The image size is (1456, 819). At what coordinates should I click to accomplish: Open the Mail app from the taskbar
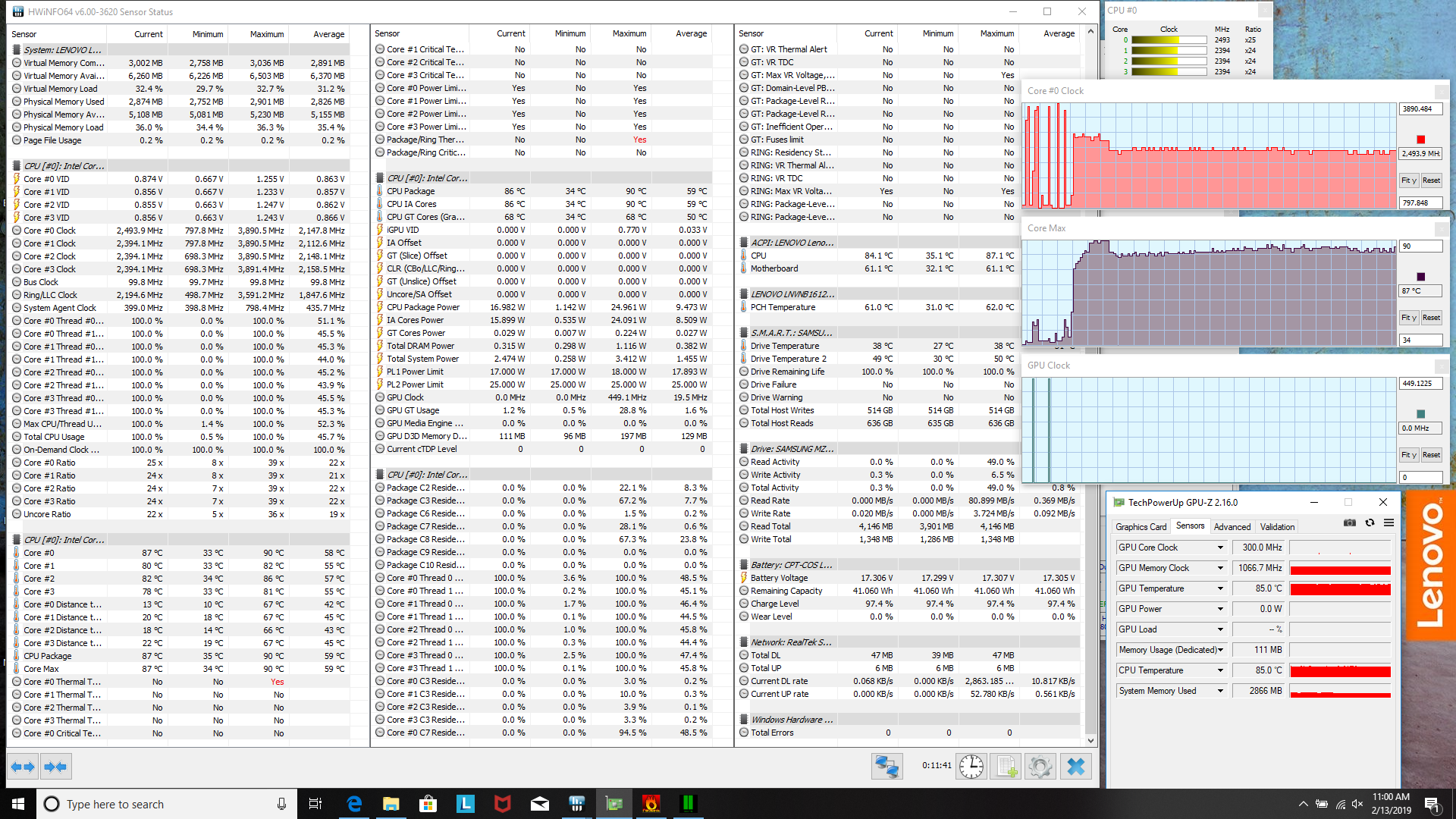(540, 804)
